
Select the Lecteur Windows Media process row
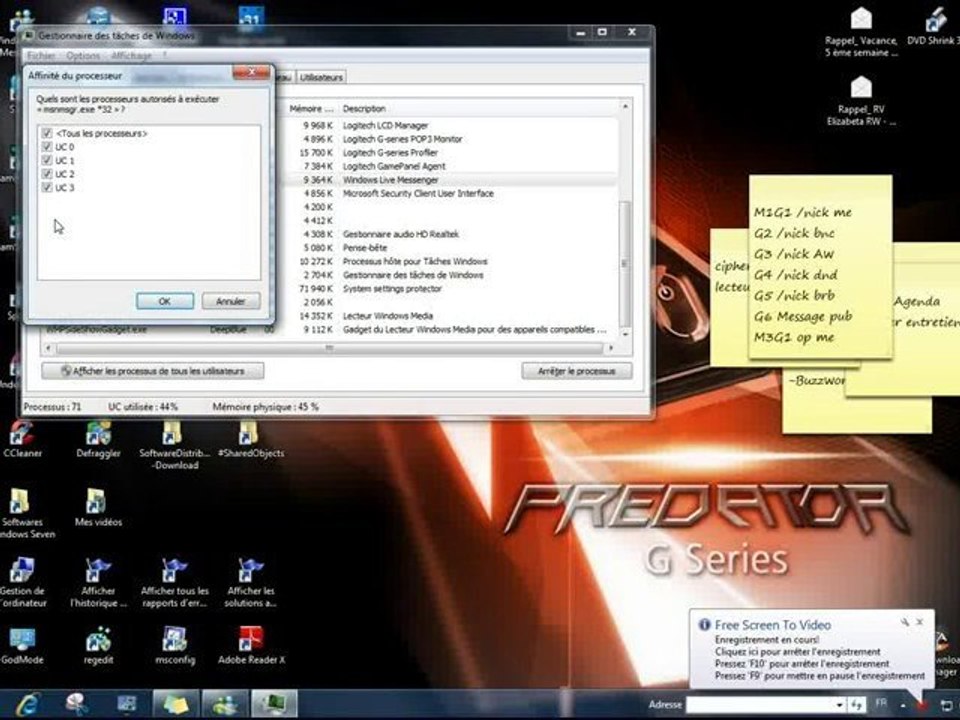(450, 316)
